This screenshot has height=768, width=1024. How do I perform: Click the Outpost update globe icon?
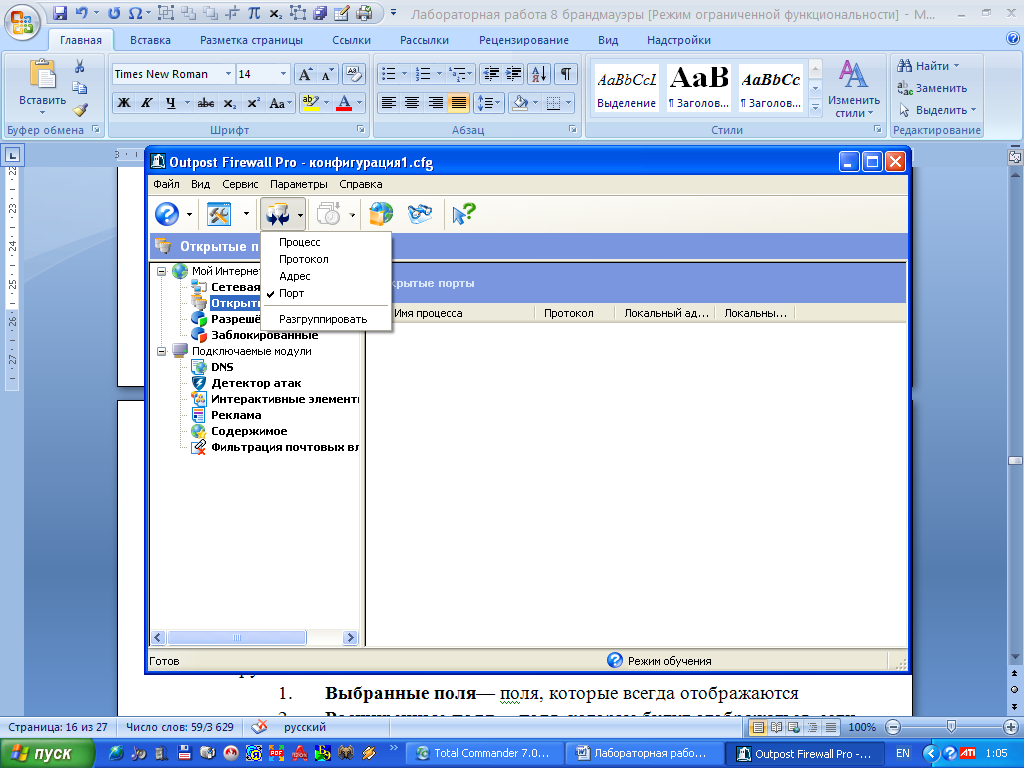[x=381, y=214]
